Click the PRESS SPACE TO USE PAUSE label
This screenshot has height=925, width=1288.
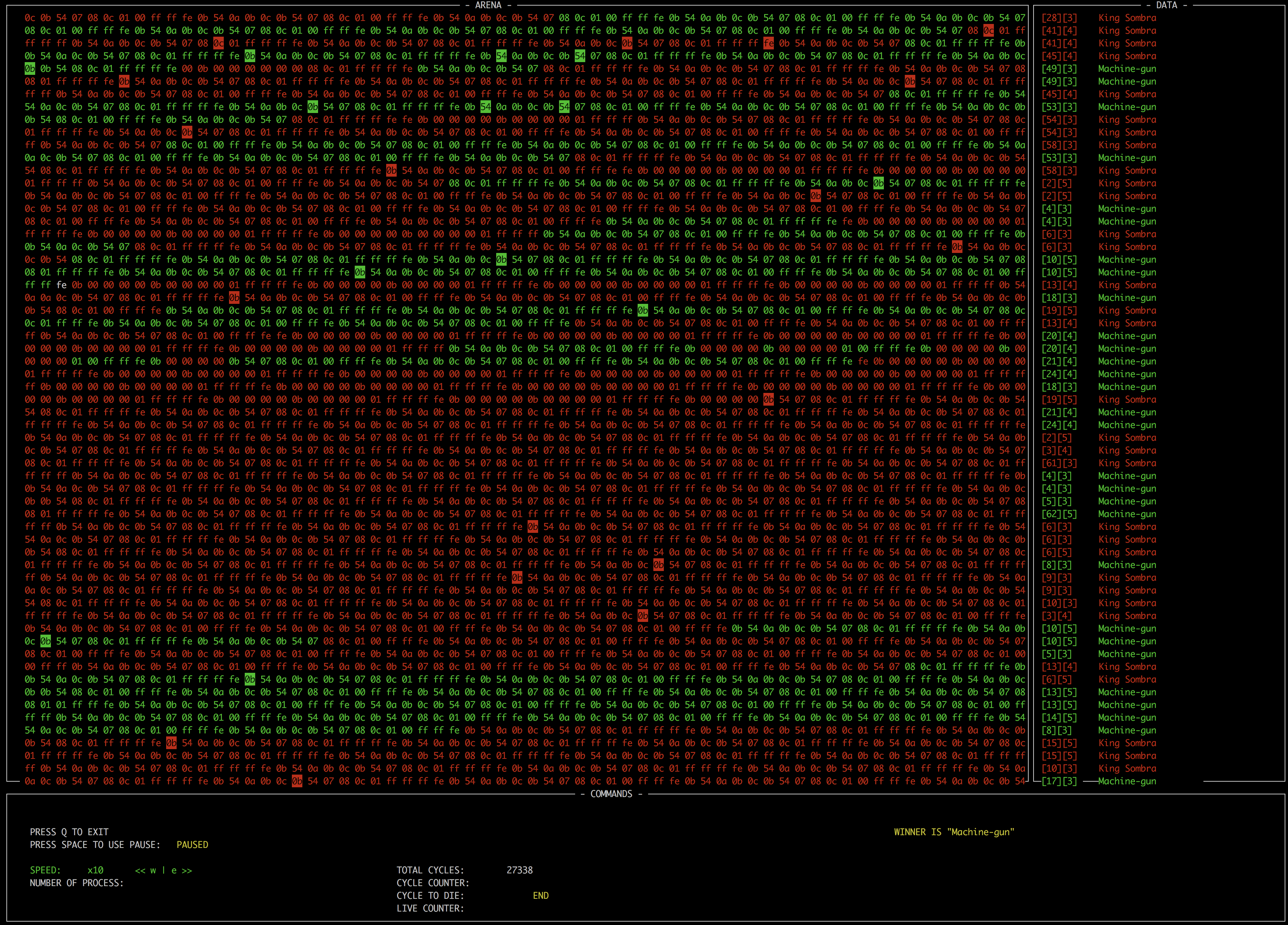coord(95,845)
